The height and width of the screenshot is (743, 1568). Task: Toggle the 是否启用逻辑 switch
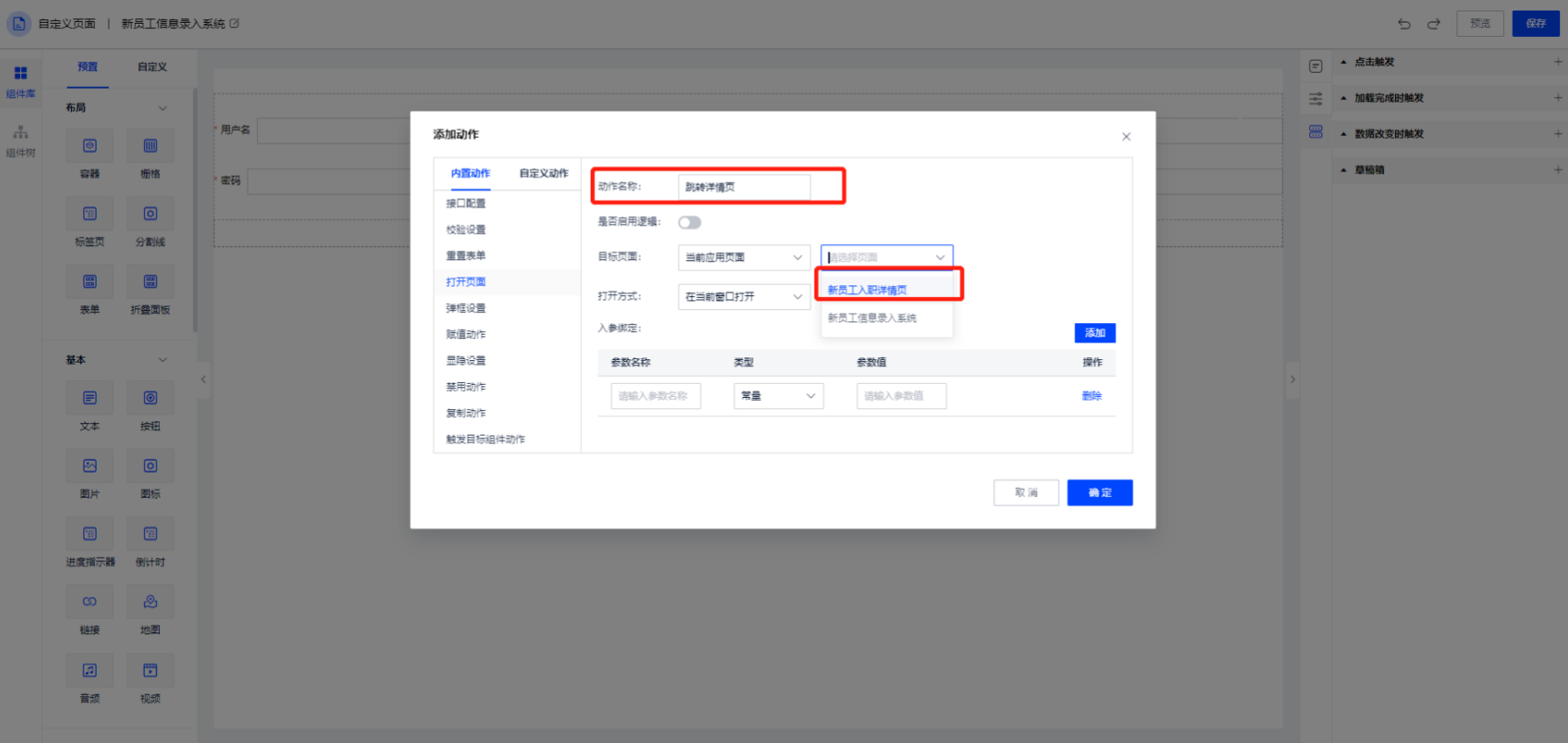click(689, 222)
